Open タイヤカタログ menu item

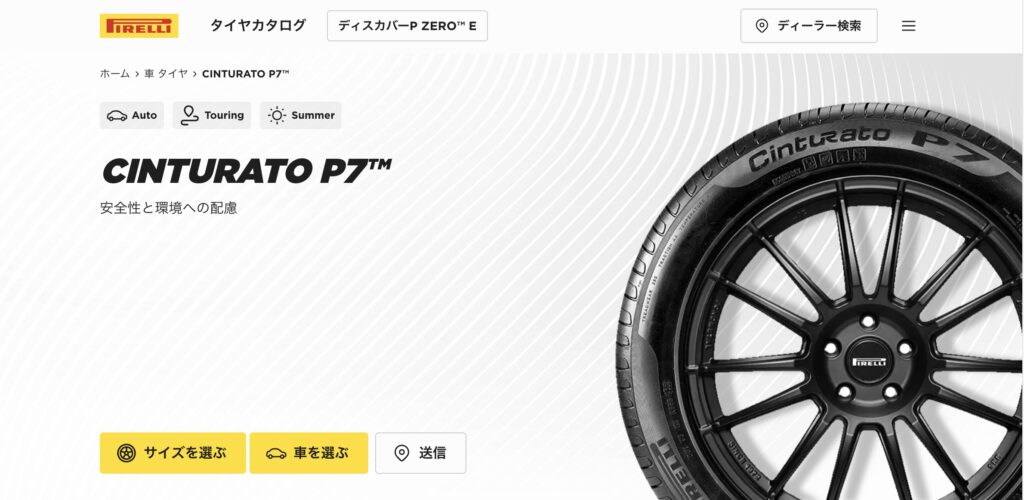pos(258,25)
